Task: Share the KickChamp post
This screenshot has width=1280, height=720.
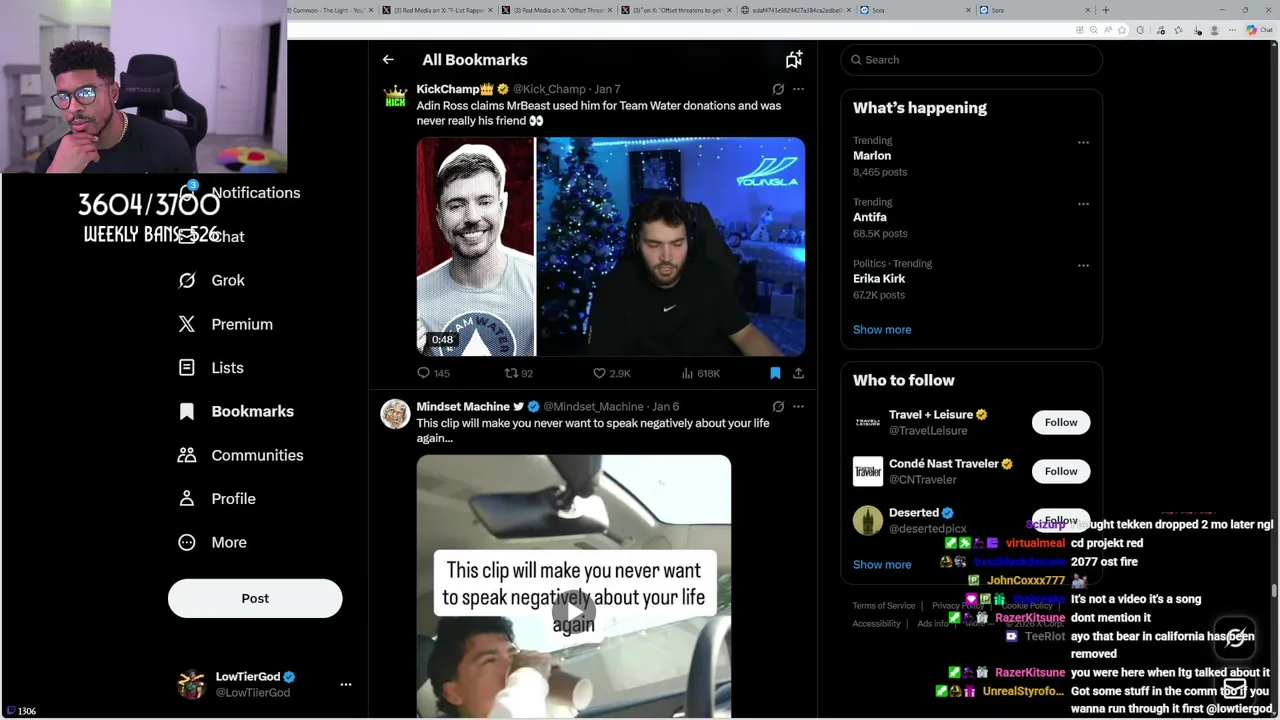Action: pos(798,373)
